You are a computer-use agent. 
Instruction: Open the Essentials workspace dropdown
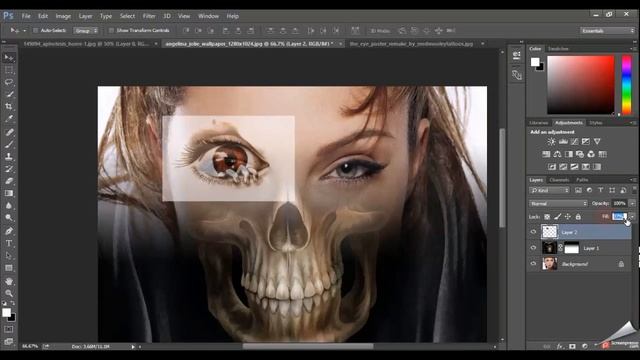click(607, 31)
